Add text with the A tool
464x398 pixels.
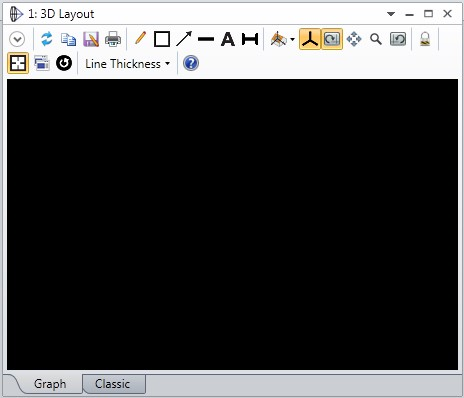[x=228, y=39]
